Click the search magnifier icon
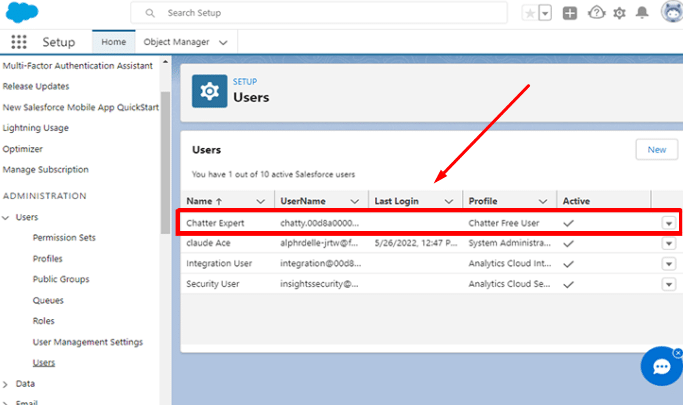 (150, 13)
